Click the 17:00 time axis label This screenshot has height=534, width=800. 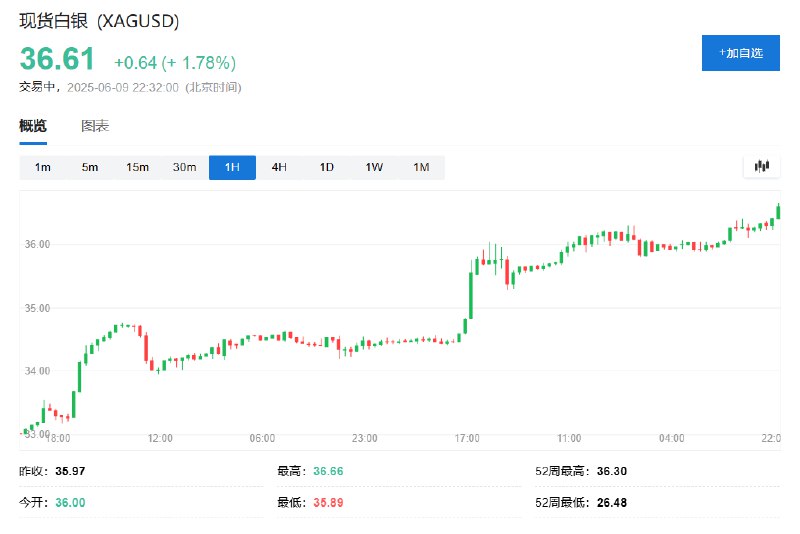467,439
